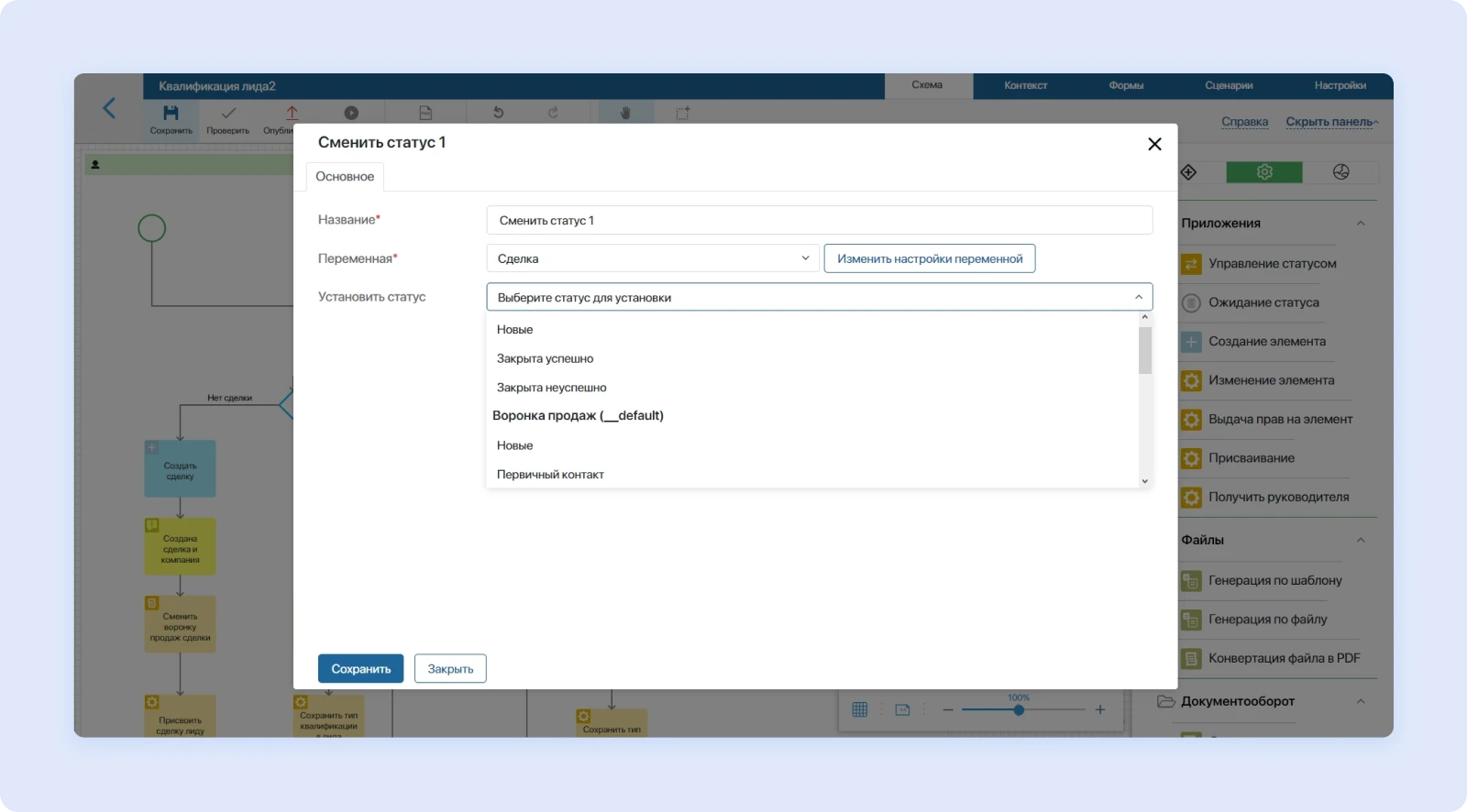Click the back arrow in top left
The width and height of the screenshot is (1467, 812).
pyautogui.click(x=109, y=108)
